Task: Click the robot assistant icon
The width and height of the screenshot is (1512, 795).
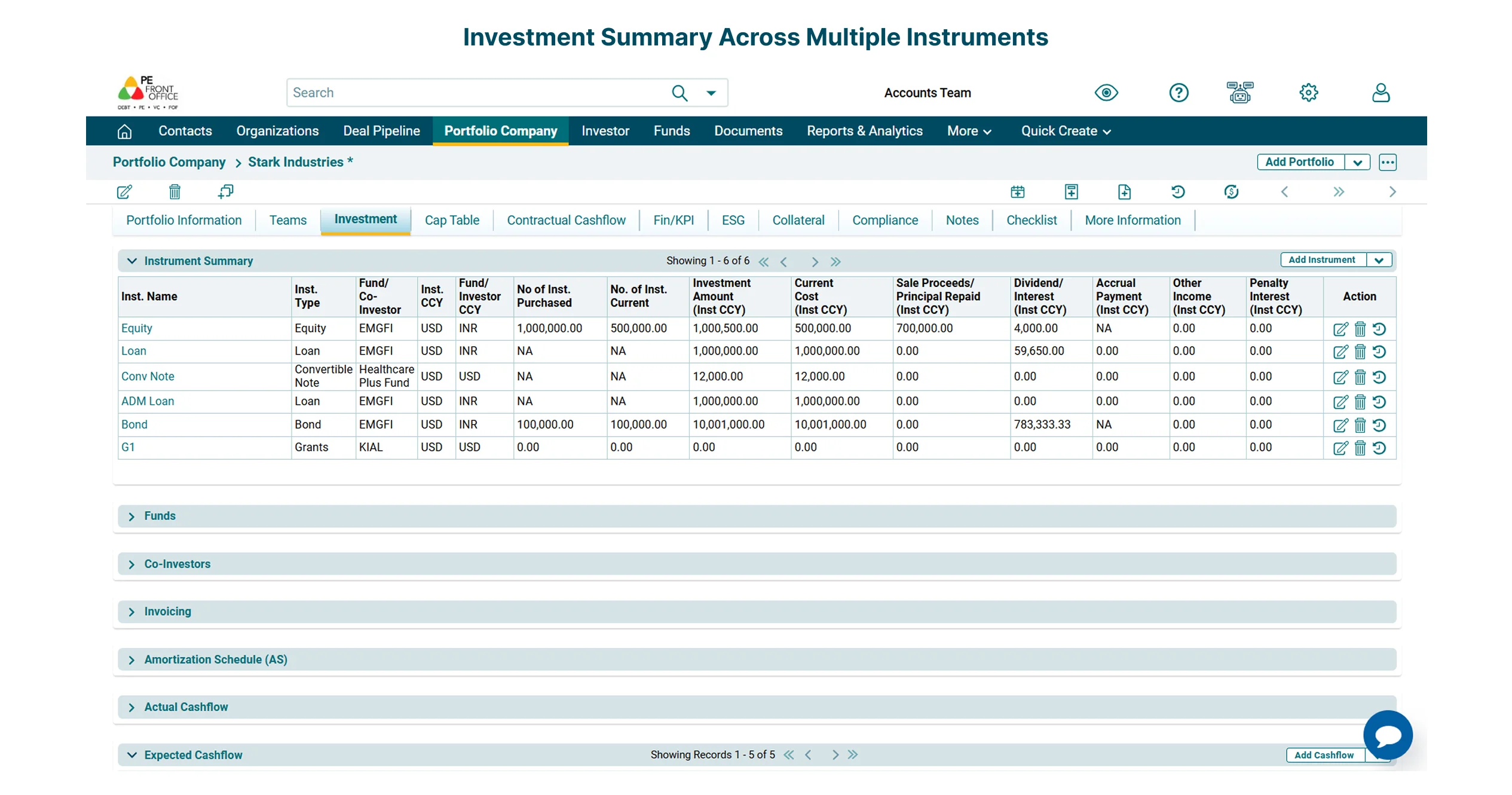Action: 1240,93
